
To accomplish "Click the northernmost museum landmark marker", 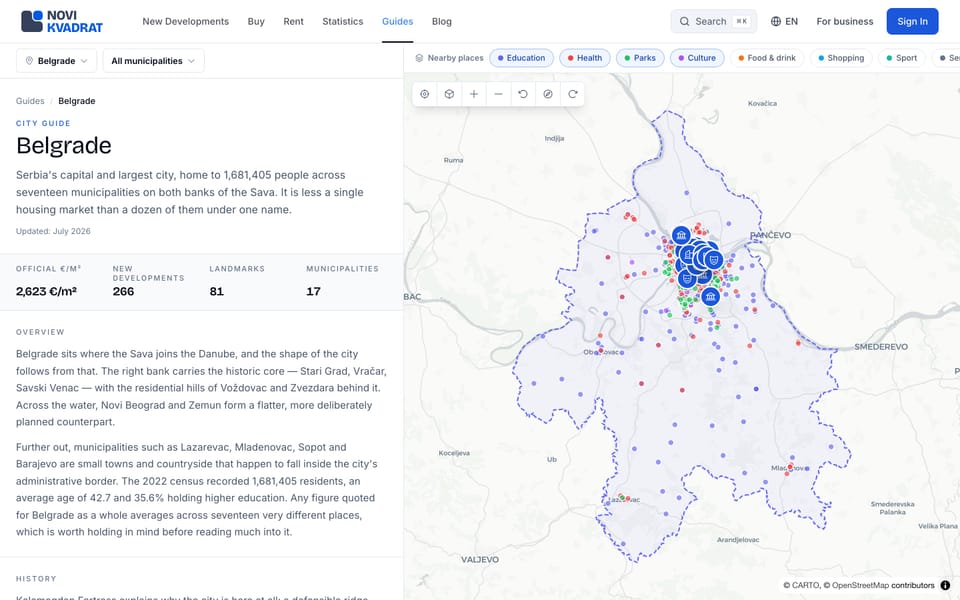I will pos(681,235).
